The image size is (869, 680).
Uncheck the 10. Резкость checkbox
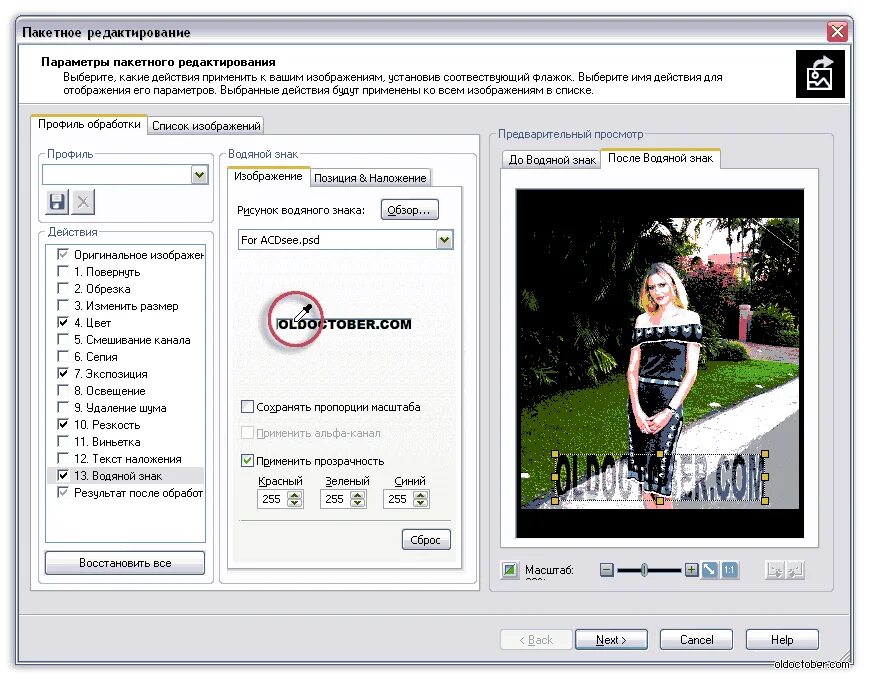(63, 425)
